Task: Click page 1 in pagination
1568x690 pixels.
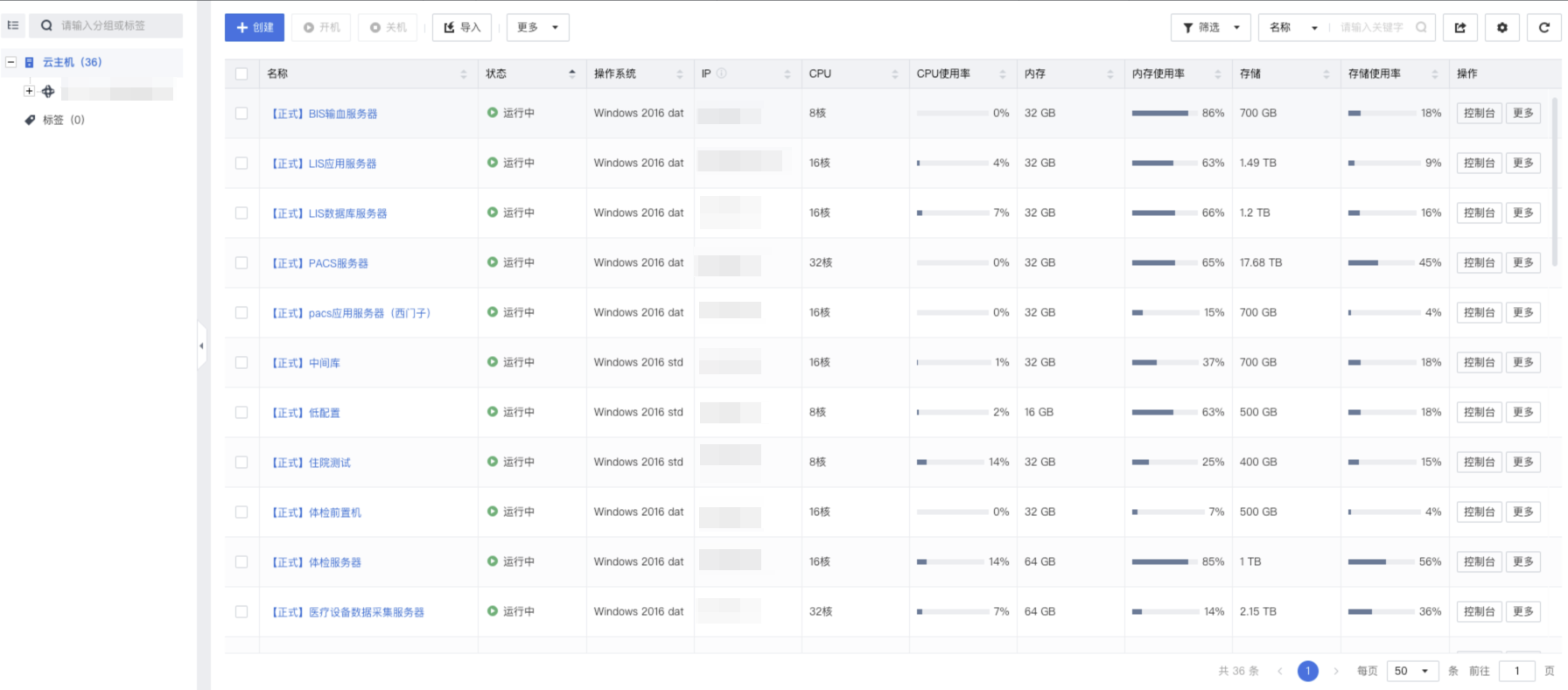Action: pyautogui.click(x=1308, y=671)
